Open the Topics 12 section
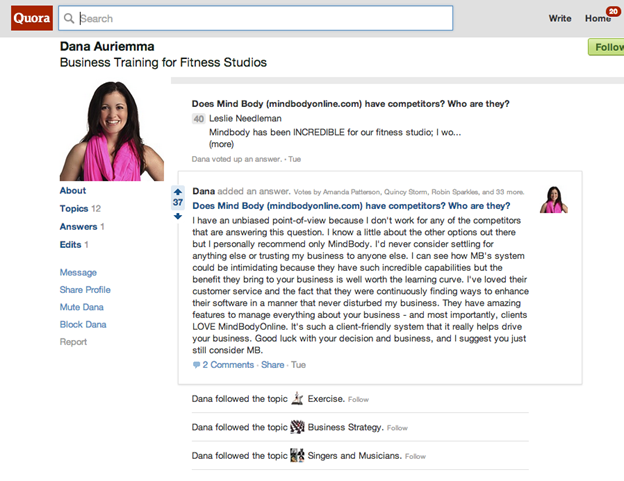The width and height of the screenshot is (624, 481). tap(80, 208)
